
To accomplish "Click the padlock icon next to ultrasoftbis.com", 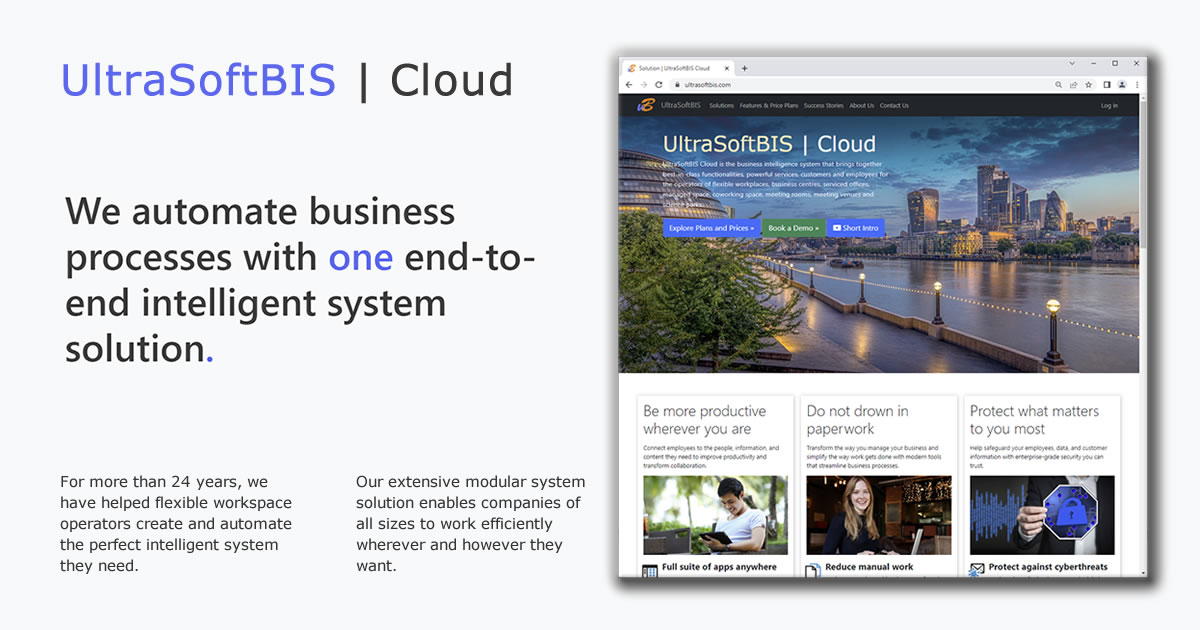I will point(678,84).
